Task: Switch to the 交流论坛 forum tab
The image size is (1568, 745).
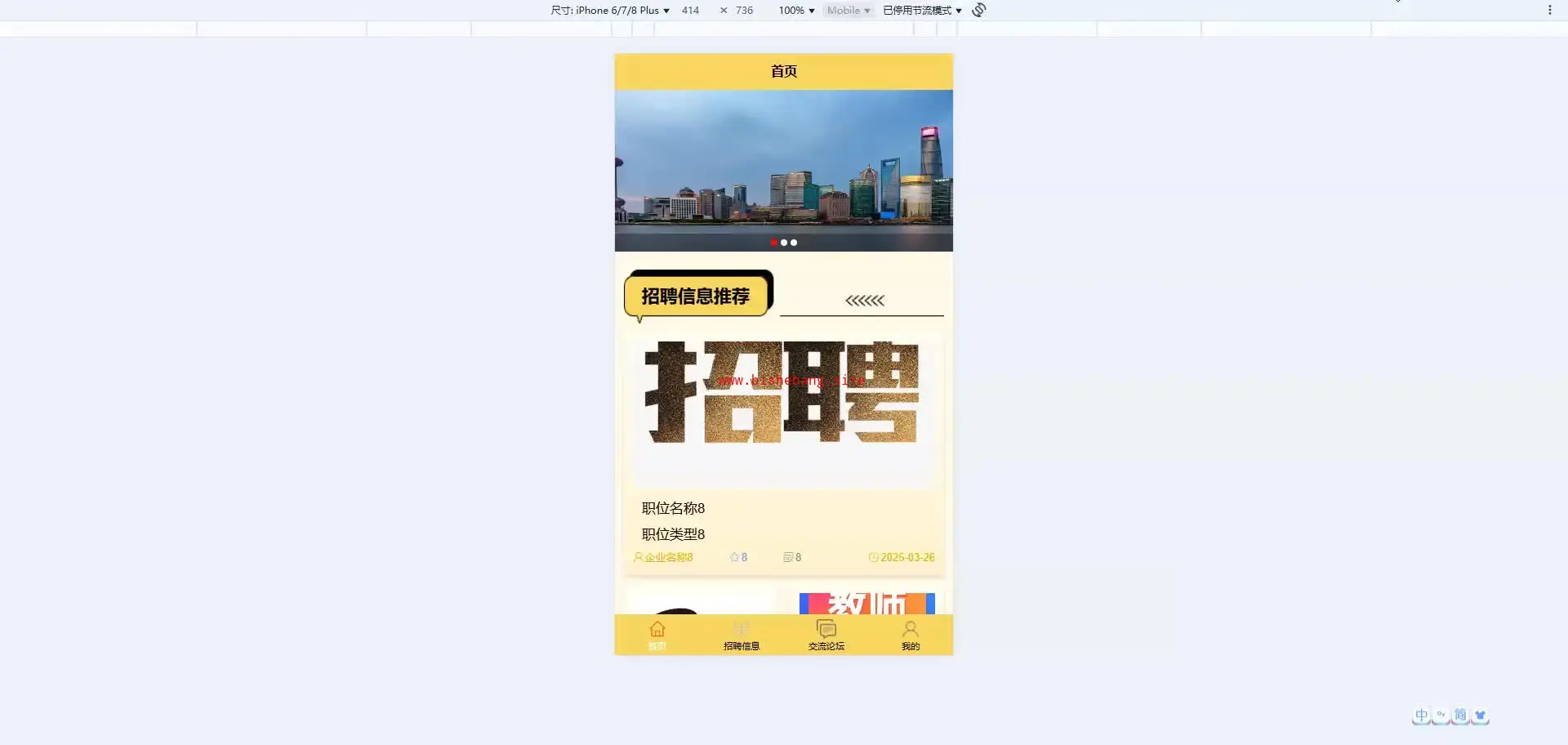Action: [826, 636]
